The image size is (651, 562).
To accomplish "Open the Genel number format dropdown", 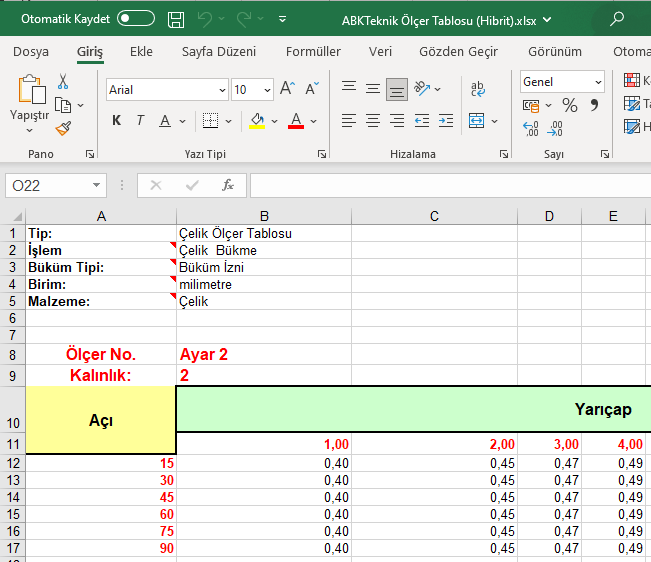I will [x=598, y=82].
